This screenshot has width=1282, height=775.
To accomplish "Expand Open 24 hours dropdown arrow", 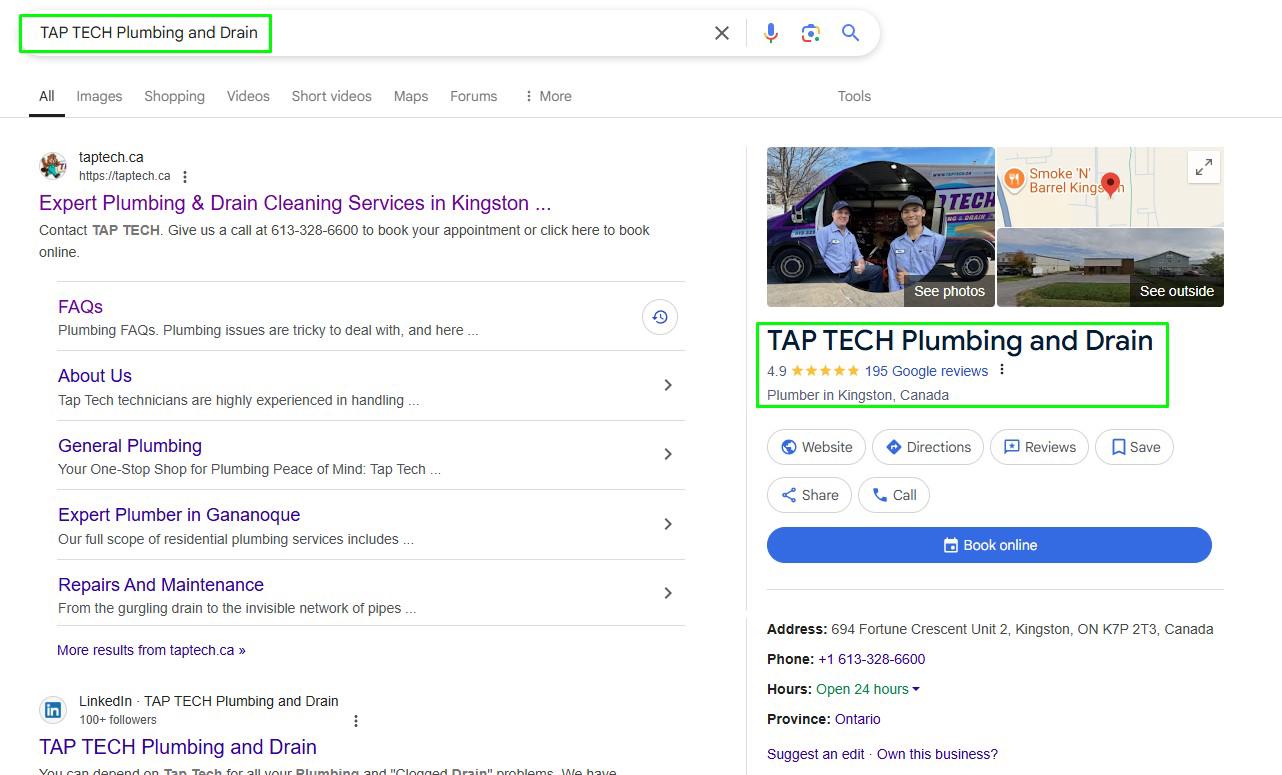I will pyautogui.click(x=916, y=689).
